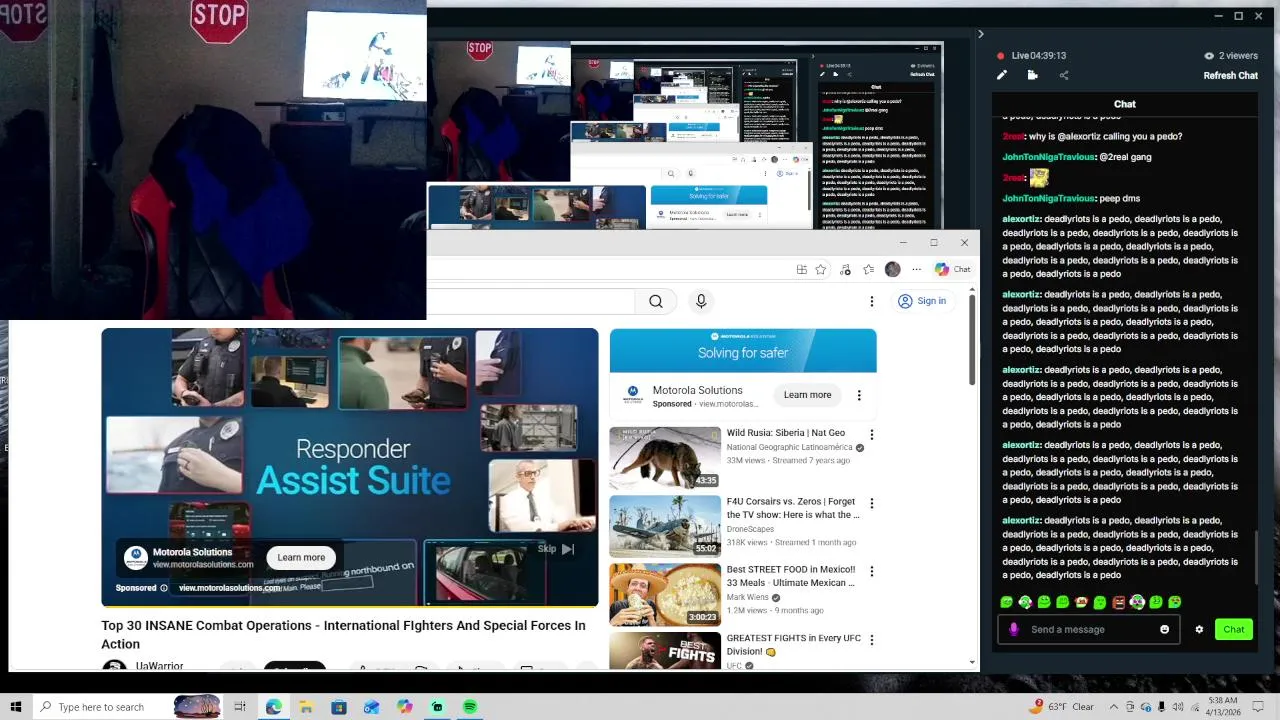Open Task View on the taskbar
This screenshot has width=1280, height=720.
(240, 707)
